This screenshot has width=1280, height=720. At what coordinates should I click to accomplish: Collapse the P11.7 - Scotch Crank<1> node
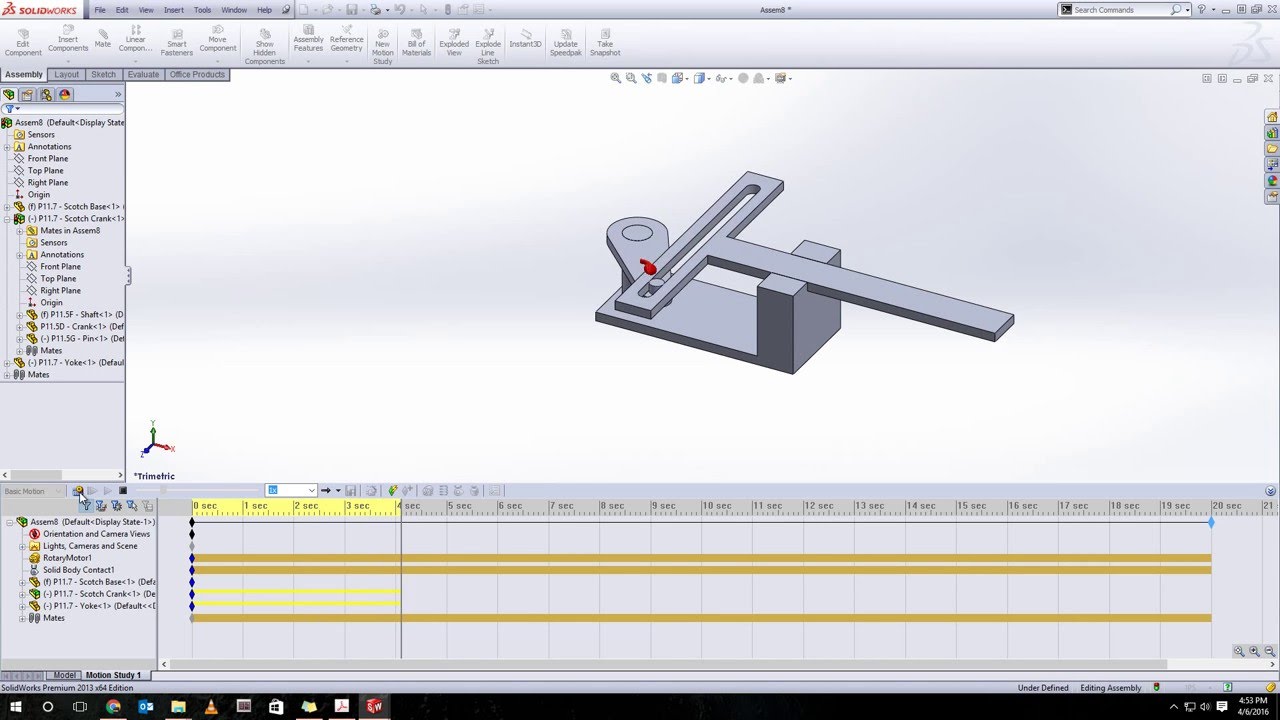pos(7,219)
